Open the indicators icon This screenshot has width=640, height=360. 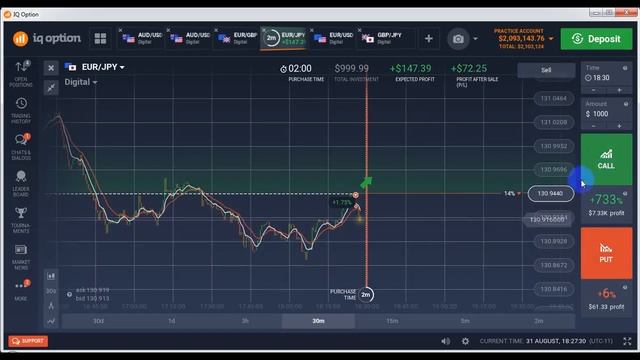(51, 321)
